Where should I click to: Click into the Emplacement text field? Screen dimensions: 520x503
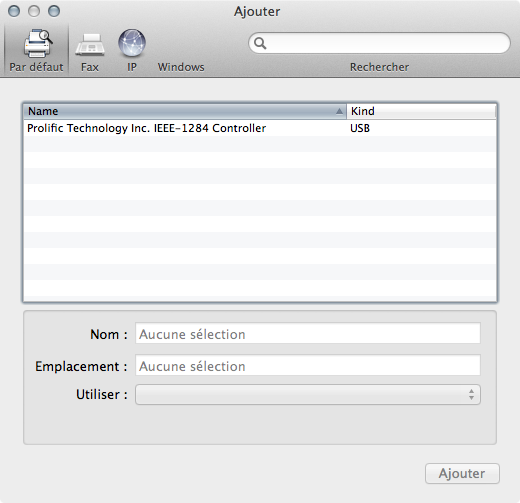coord(308,365)
